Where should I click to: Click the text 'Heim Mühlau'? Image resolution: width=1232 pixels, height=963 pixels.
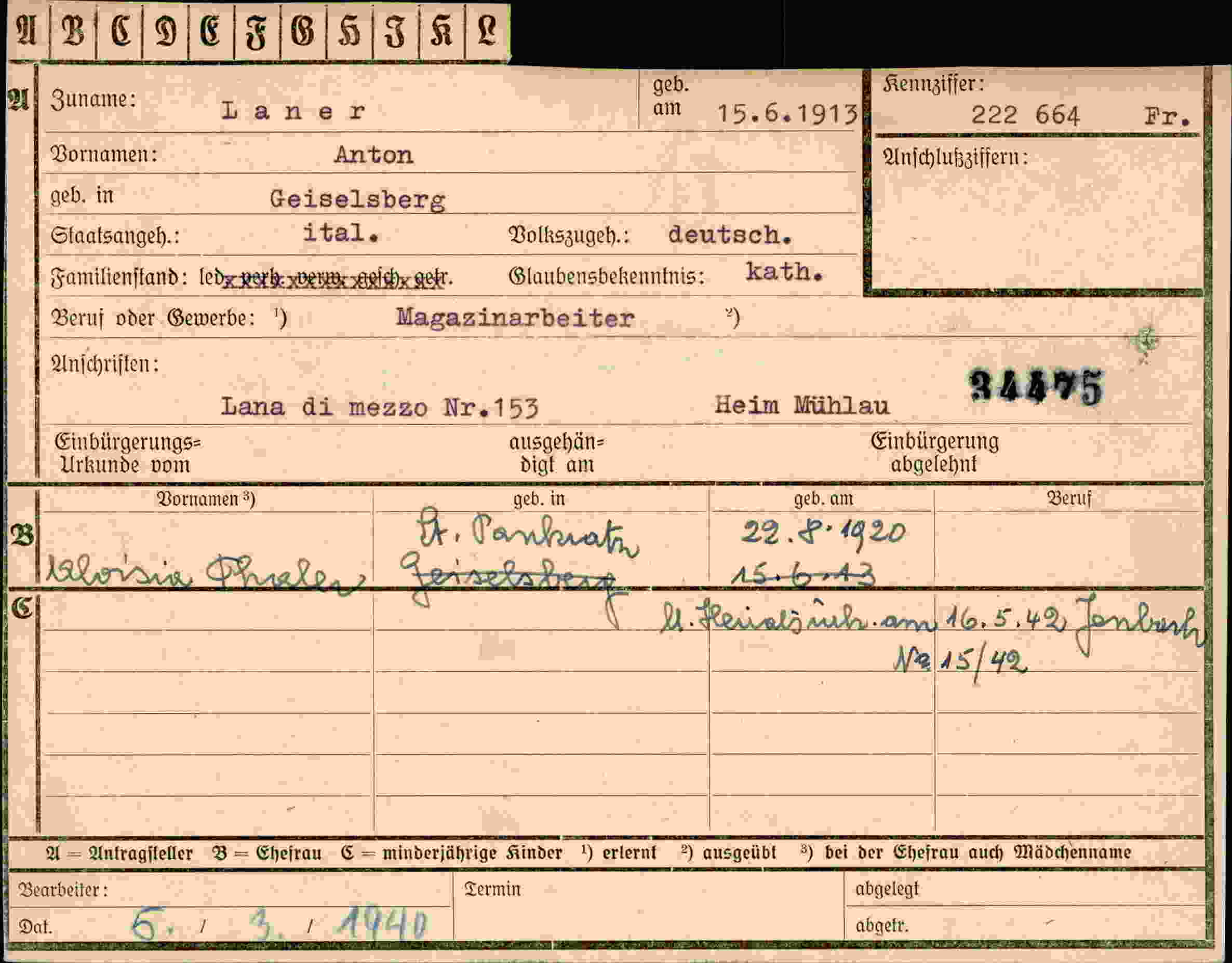pos(801,405)
